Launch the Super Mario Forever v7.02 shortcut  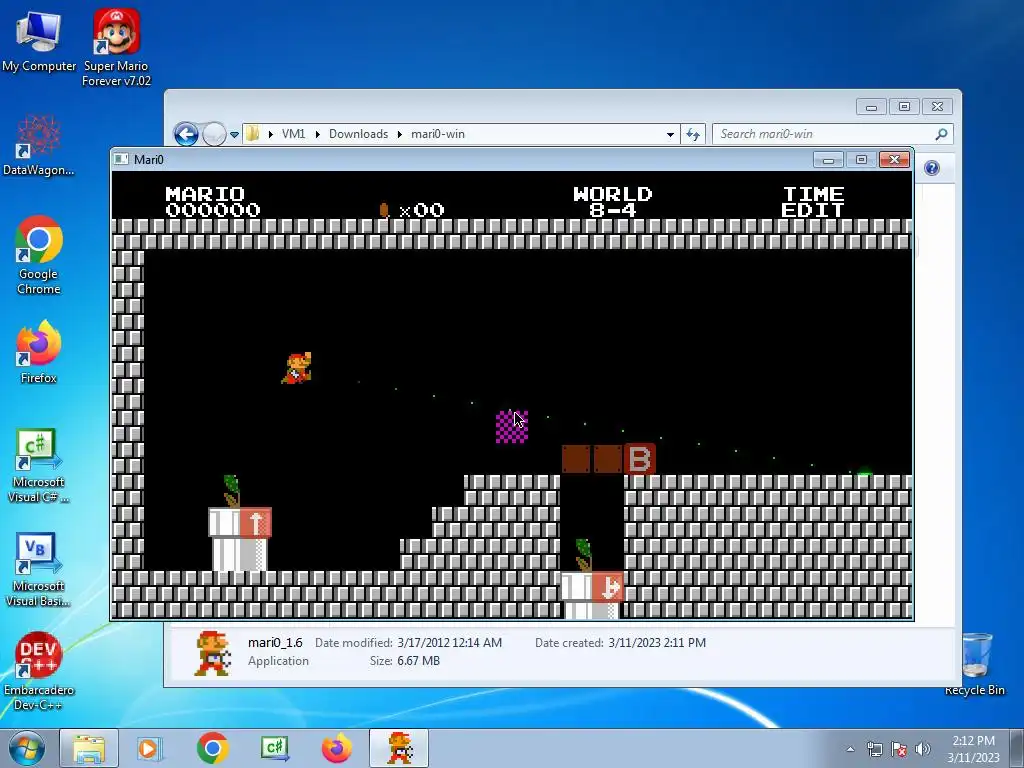pos(116,47)
